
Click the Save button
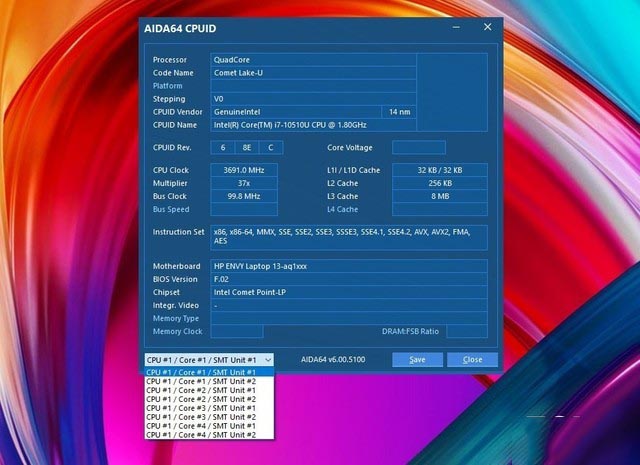click(x=417, y=360)
